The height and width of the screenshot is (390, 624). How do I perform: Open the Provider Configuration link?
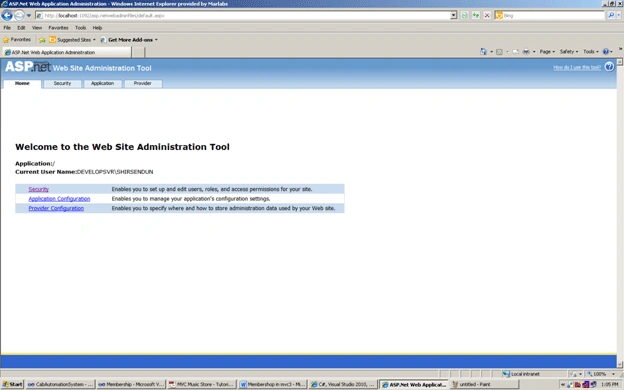click(x=56, y=208)
